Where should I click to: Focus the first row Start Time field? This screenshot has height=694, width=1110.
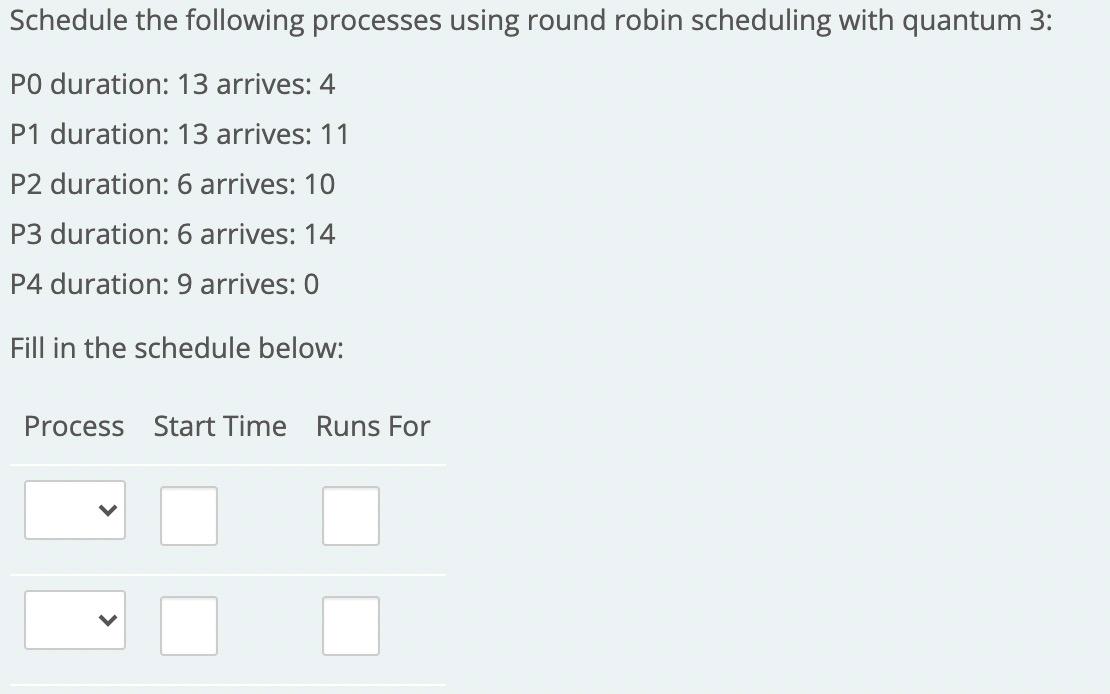click(x=189, y=516)
